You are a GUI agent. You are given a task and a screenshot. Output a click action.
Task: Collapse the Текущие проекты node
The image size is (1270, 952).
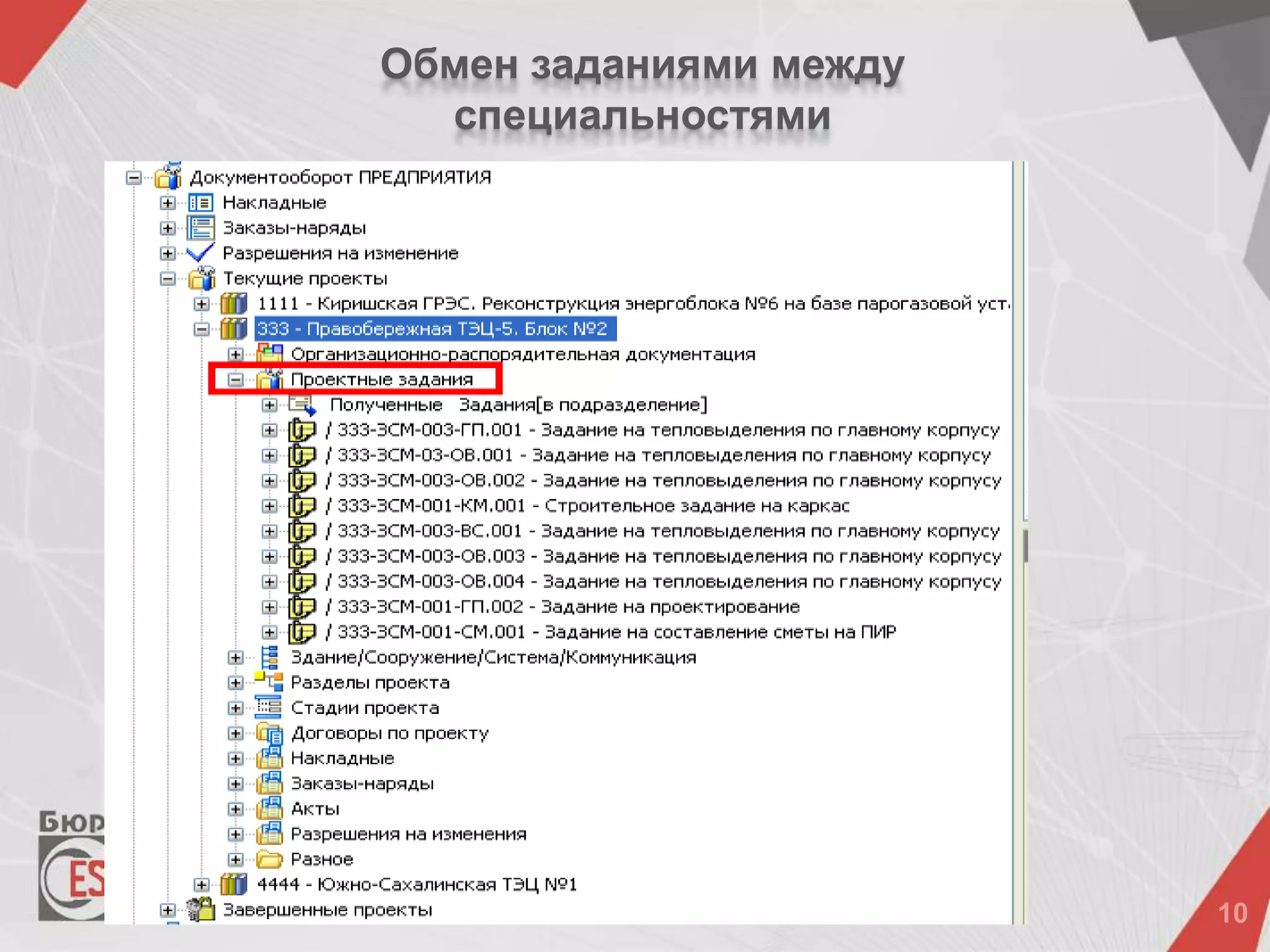coord(167,279)
